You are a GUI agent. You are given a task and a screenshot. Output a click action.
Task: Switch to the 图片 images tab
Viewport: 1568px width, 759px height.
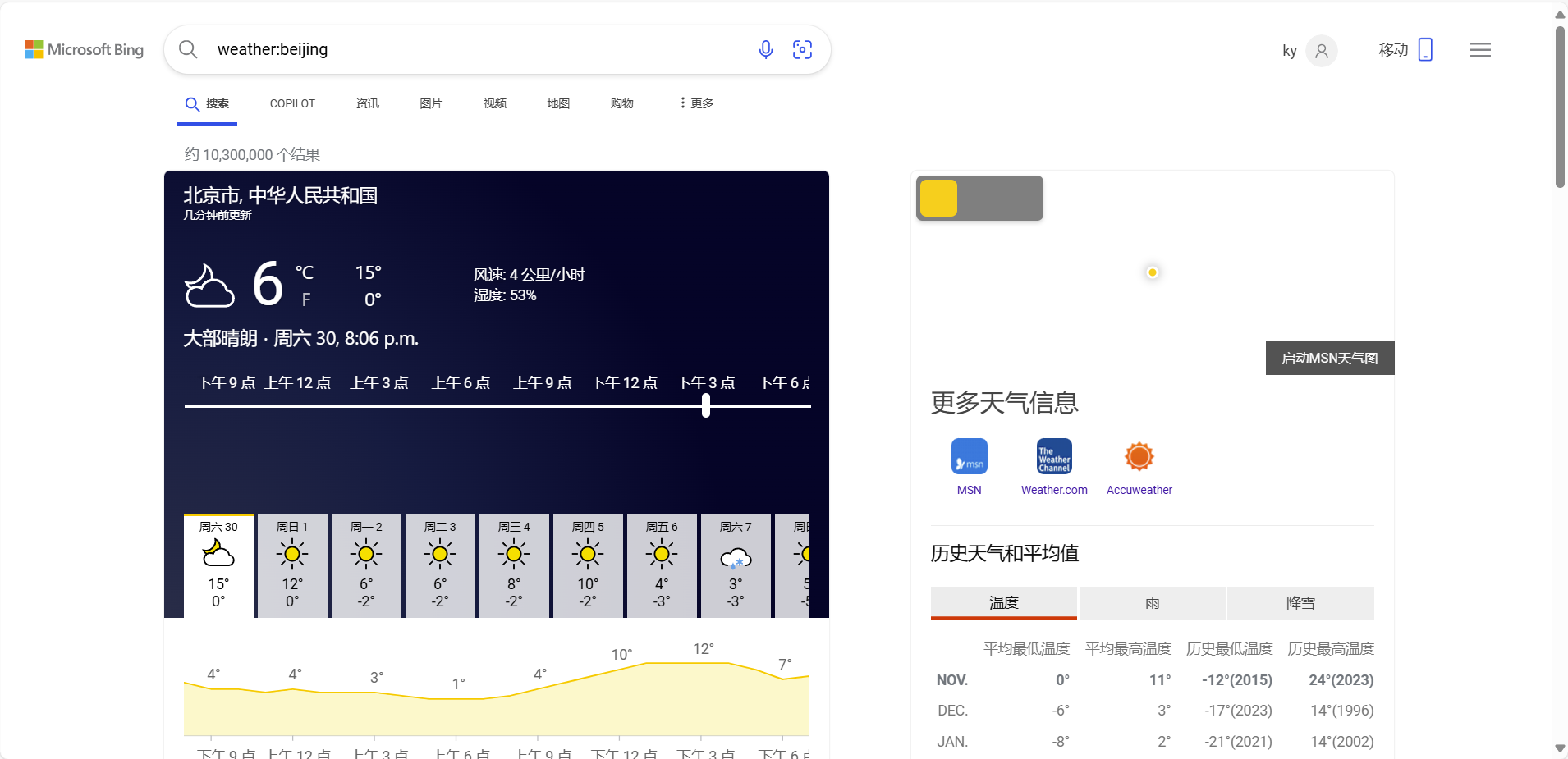coord(431,103)
